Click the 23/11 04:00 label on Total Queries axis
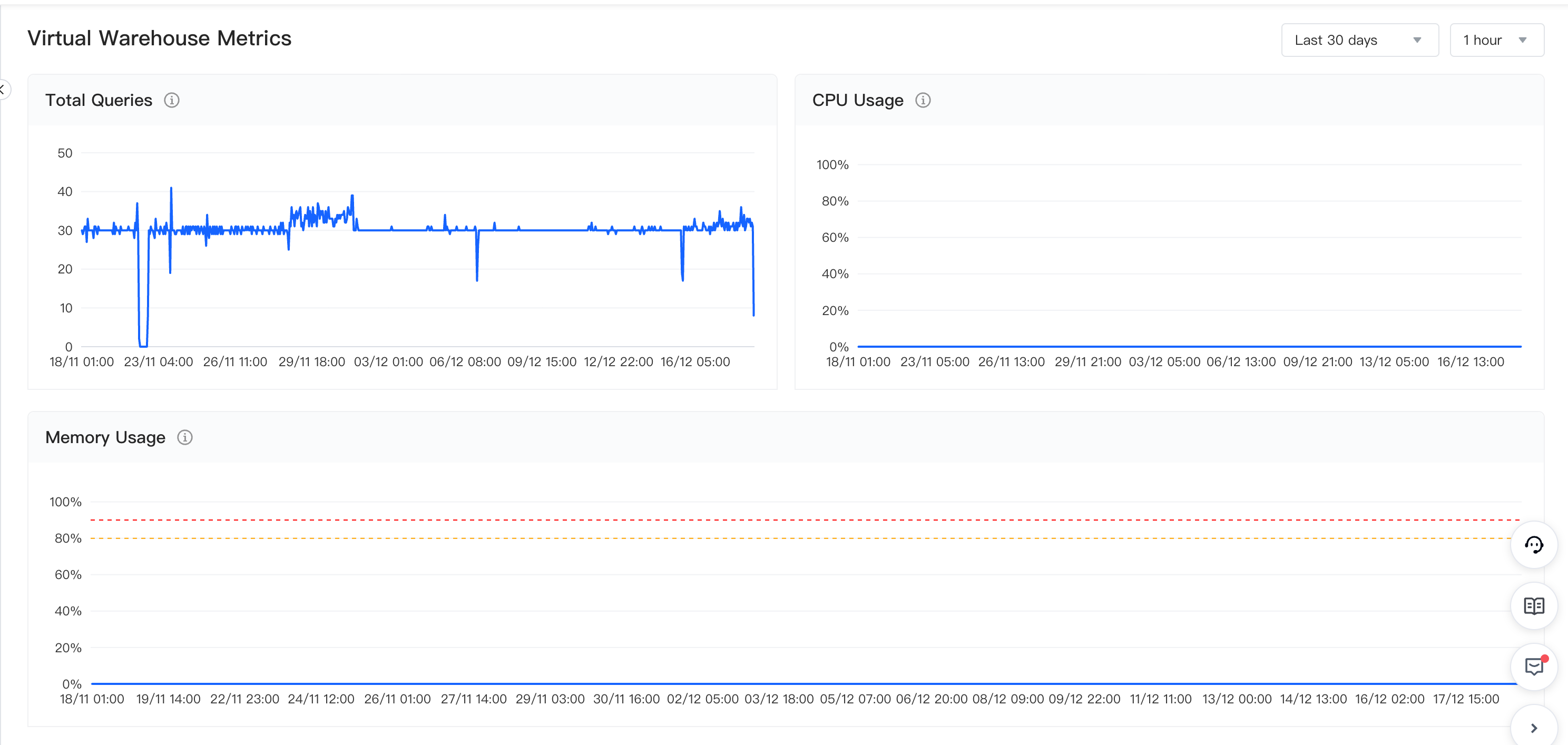 pos(158,362)
